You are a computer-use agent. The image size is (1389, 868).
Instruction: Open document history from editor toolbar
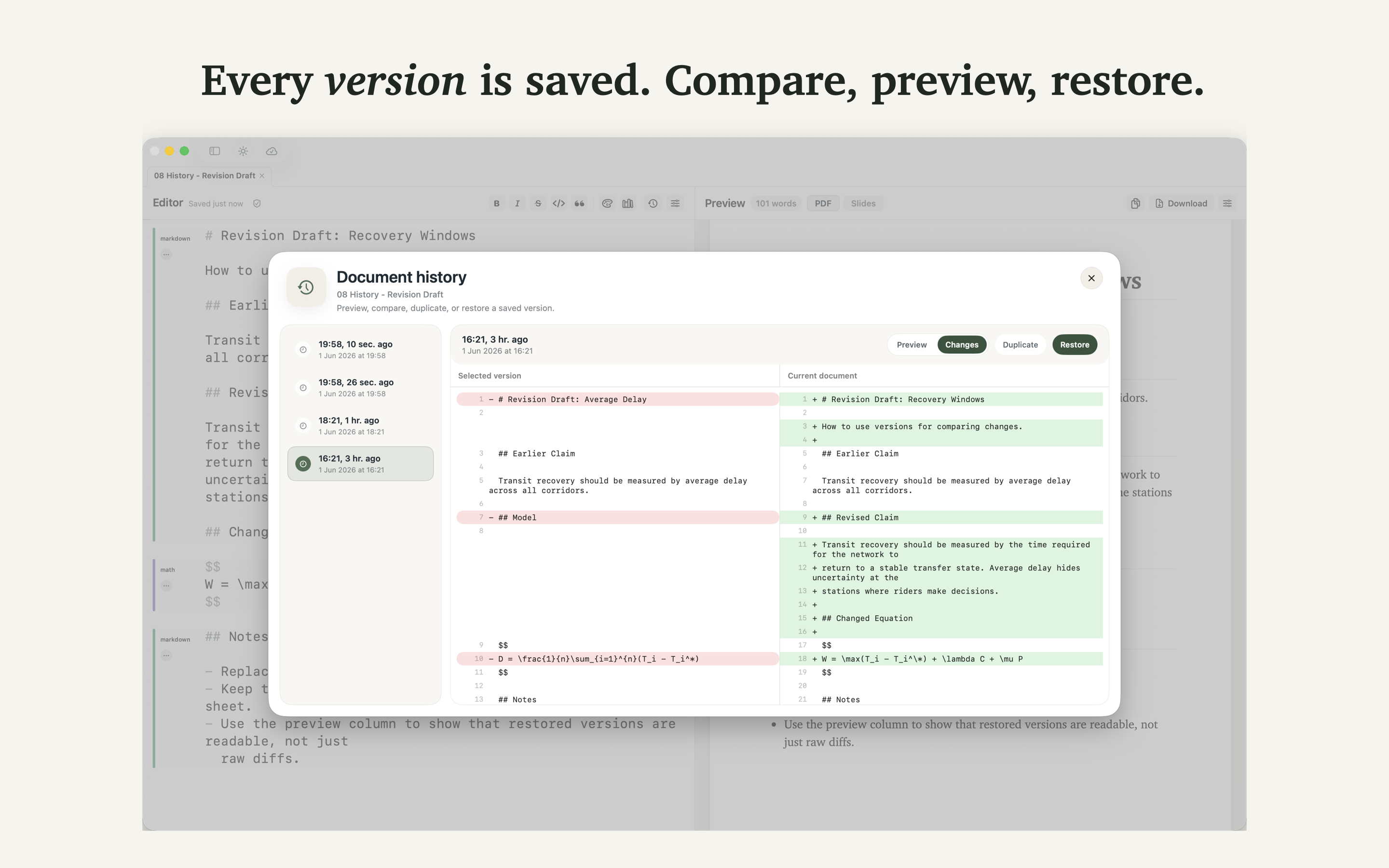click(653, 203)
